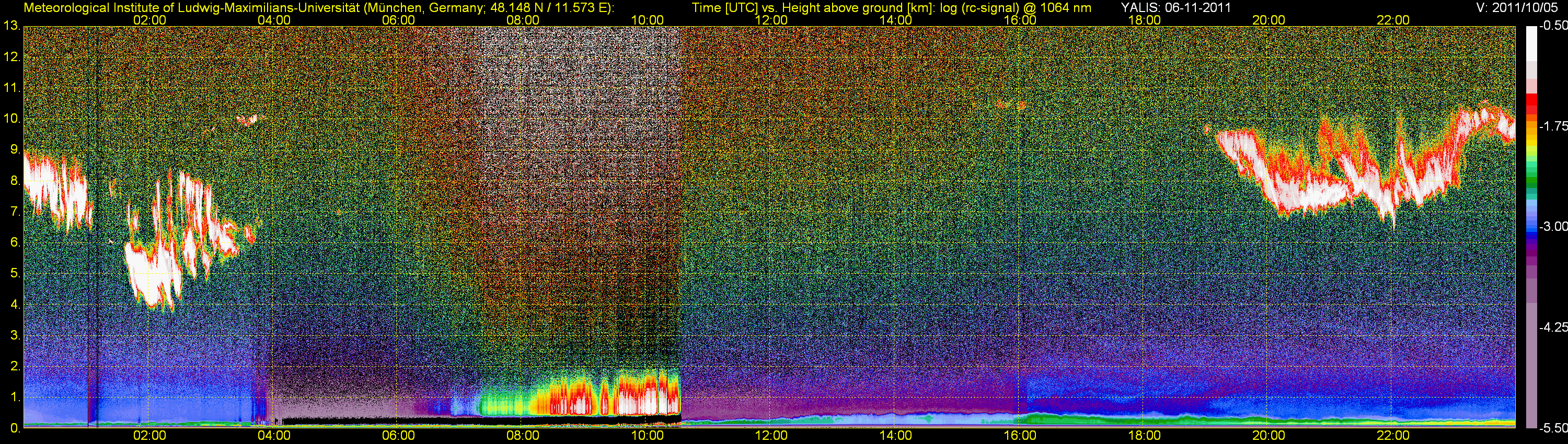Select the 5 km height axis label
The image size is (1568, 444).
[x=15, y=274]
